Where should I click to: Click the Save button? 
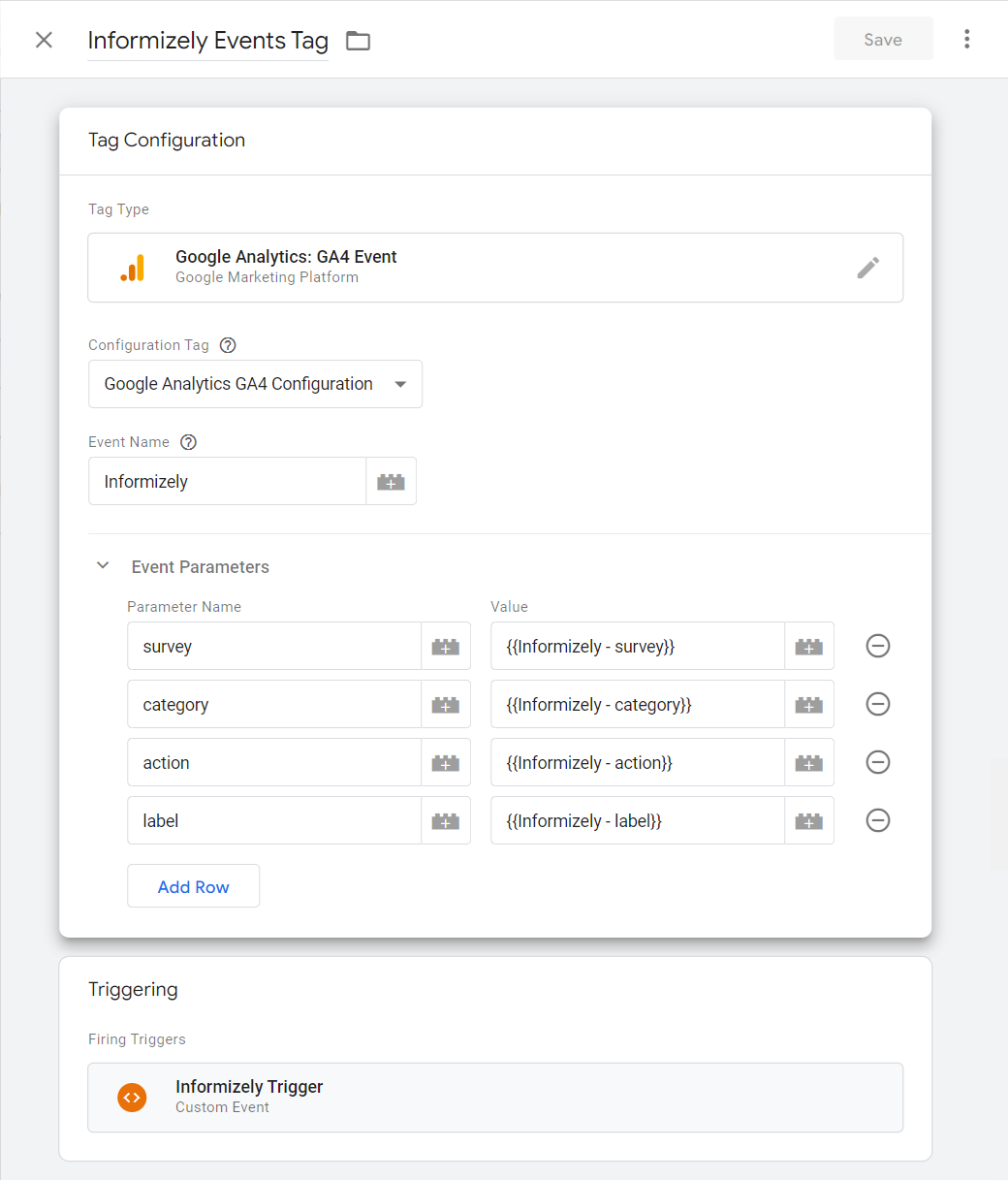coord(883,40)
